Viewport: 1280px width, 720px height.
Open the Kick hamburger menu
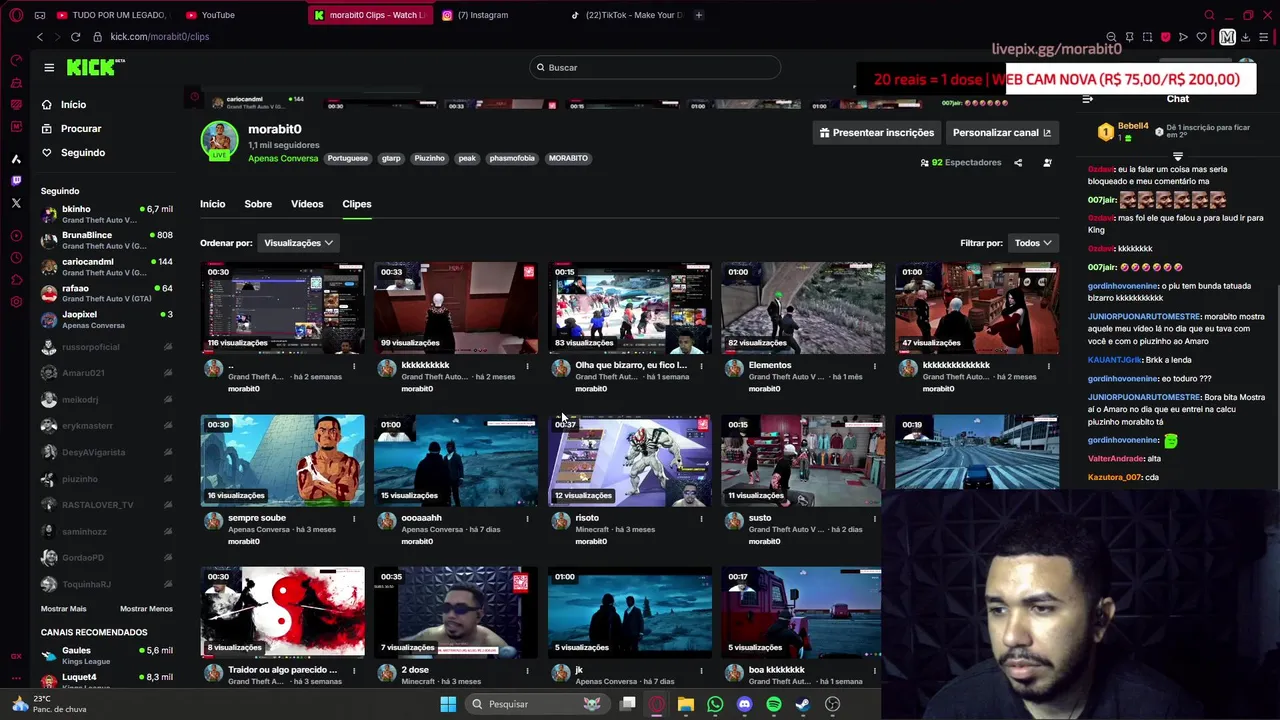pyautogui.click(x=49, y=67)
